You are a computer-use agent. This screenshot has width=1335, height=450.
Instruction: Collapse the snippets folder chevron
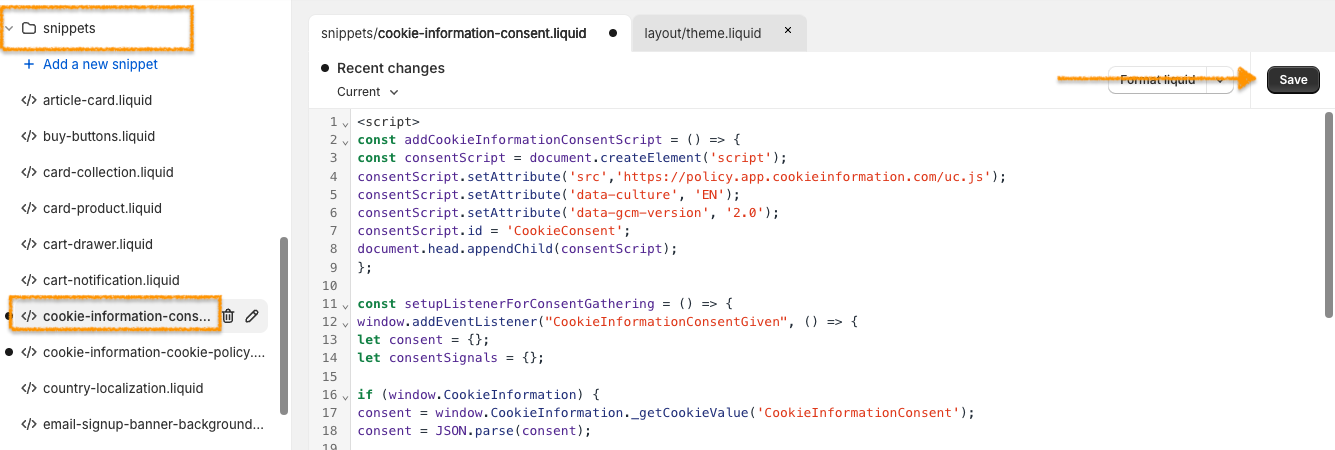click(10, 28)
